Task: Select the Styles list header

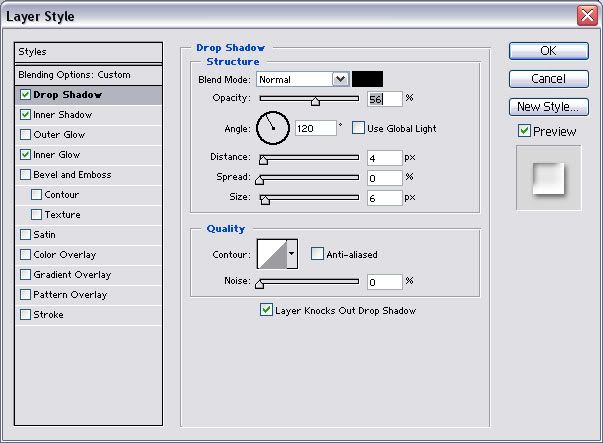Action: point(88,52)
